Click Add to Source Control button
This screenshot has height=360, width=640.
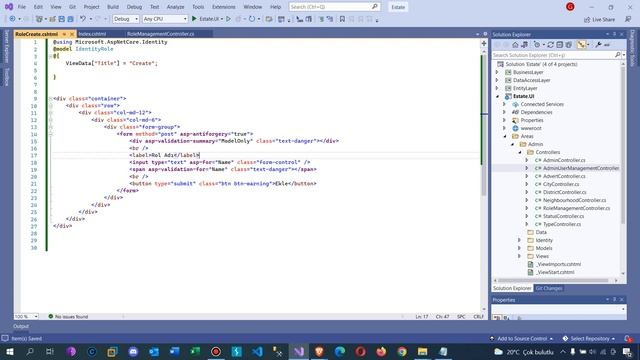click(x=521, y=338)
